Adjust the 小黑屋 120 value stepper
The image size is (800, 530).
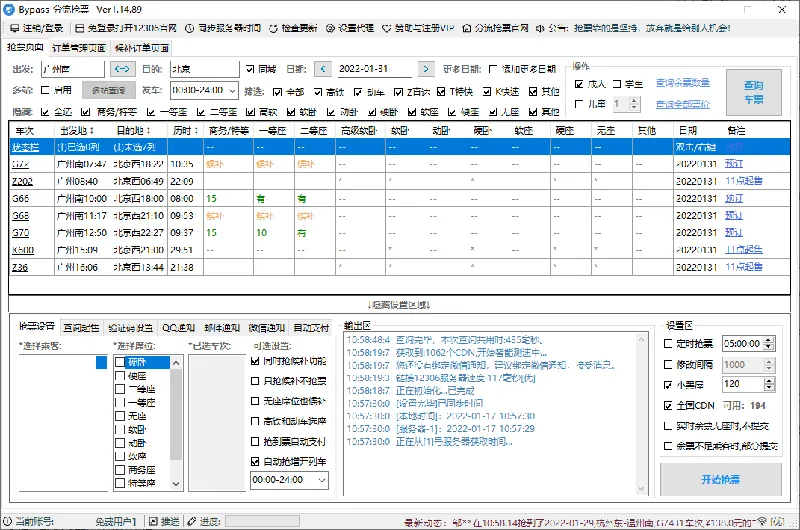(769, 384)
